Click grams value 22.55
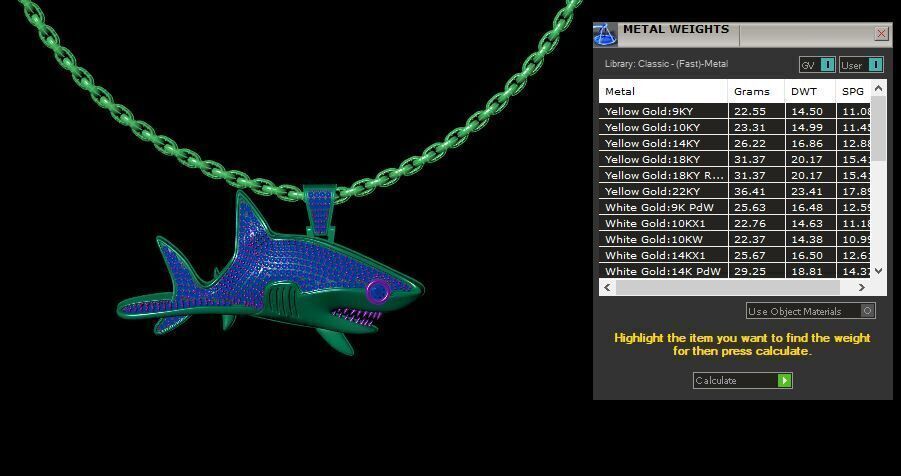This screenshot has height=476, width=901. point(750,112)
